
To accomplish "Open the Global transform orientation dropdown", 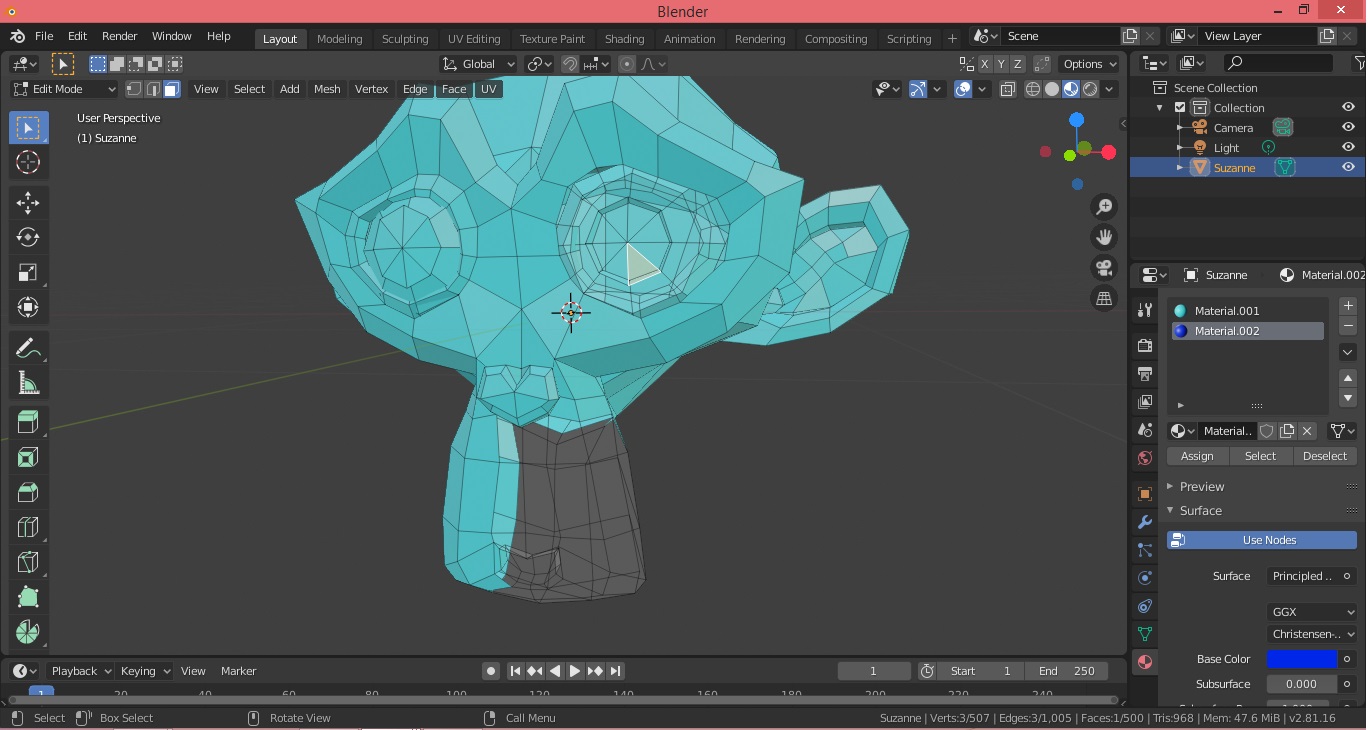I will pyautogui.click(x=478, y=64).
